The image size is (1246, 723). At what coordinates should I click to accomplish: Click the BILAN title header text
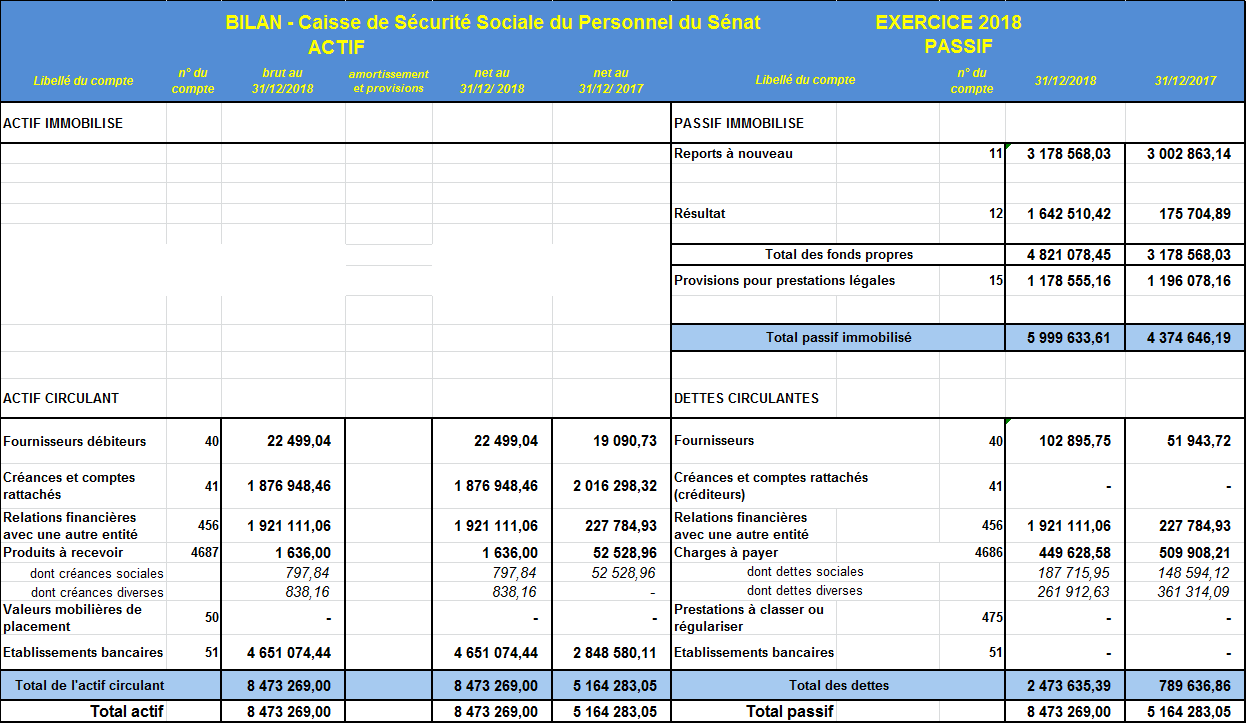tap(493, 23)
